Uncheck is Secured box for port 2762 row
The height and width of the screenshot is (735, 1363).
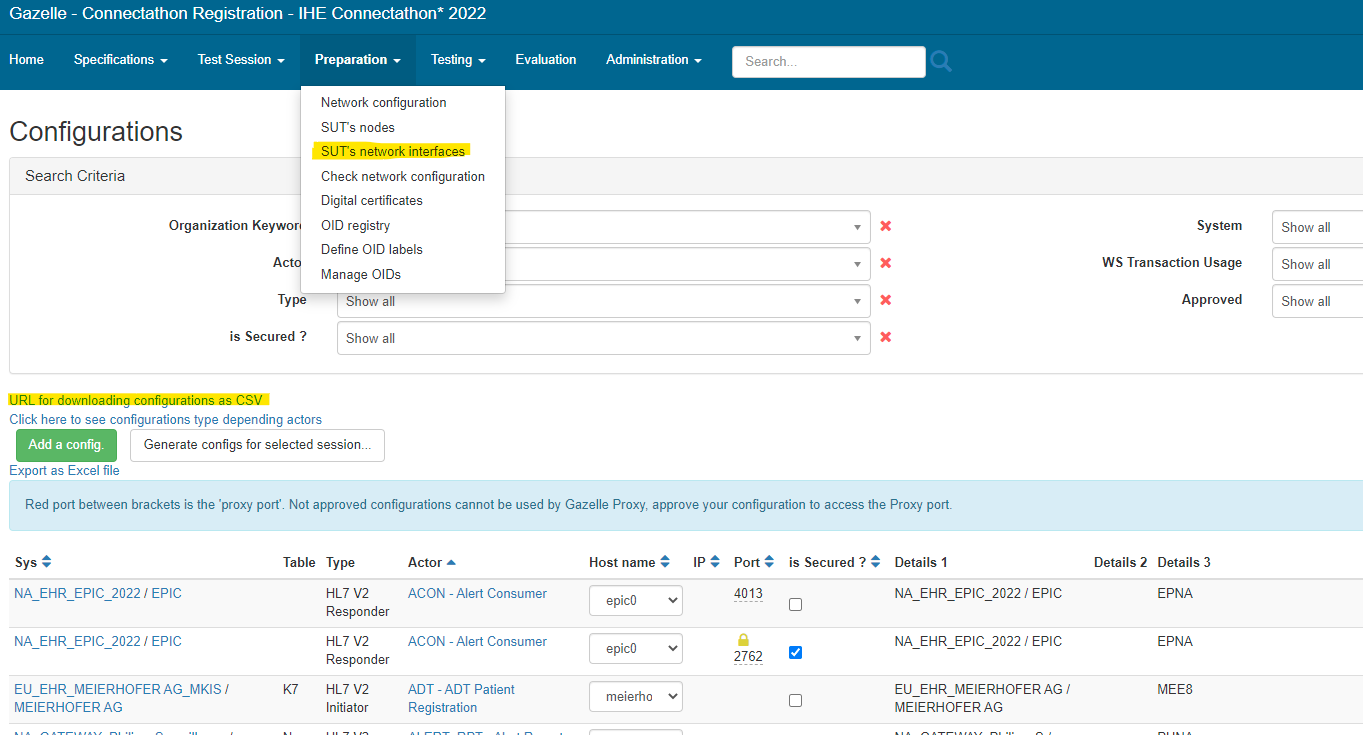[x=795, y=652]
